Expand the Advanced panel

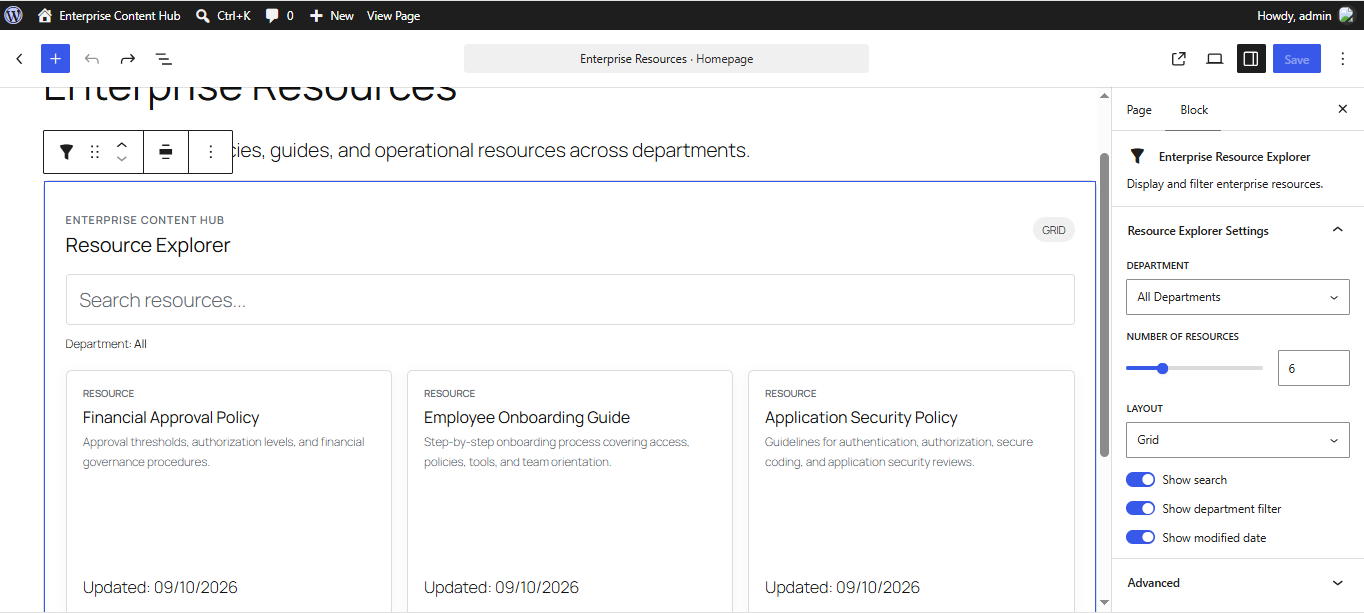tap(1237, 583)
